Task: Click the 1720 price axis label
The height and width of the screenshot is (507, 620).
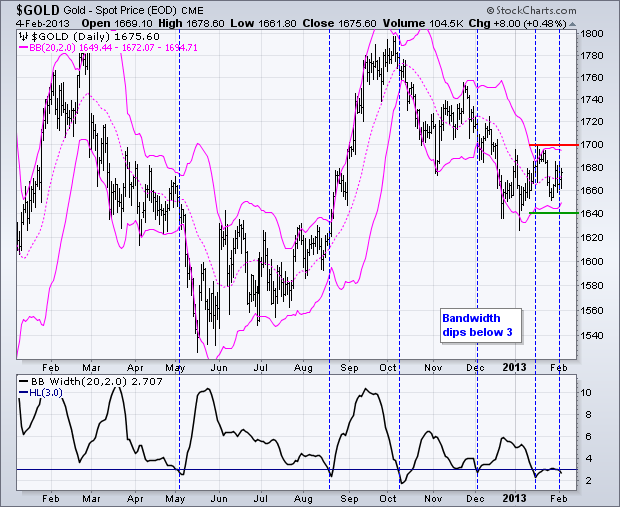Action: [x=592, y=122]
